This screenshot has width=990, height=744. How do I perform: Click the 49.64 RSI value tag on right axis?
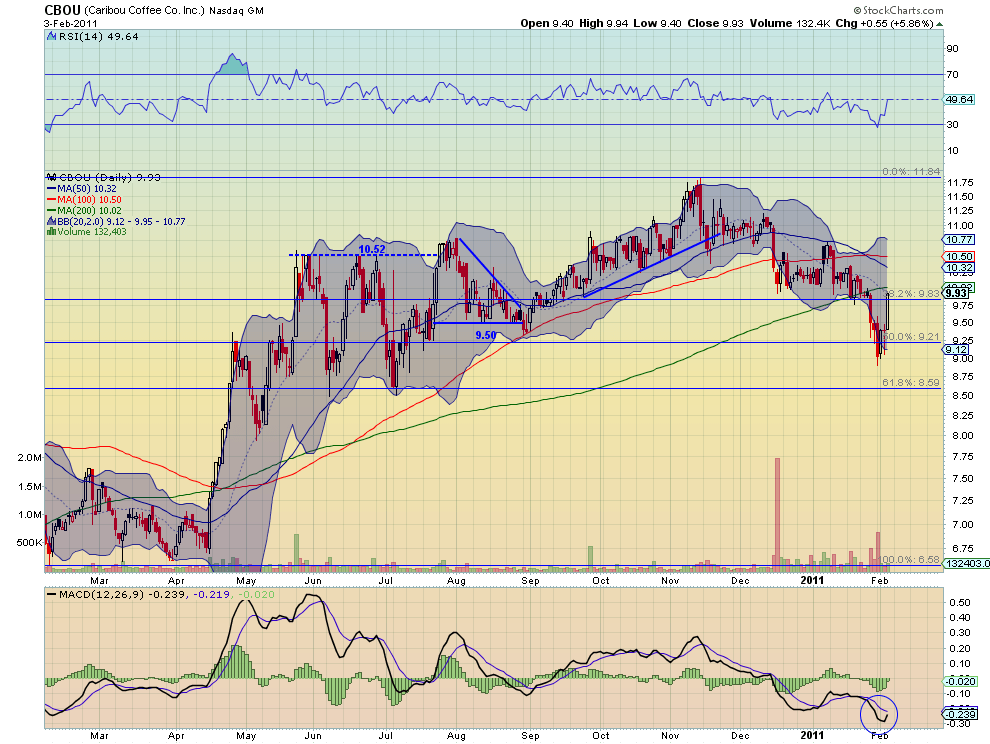959,100
